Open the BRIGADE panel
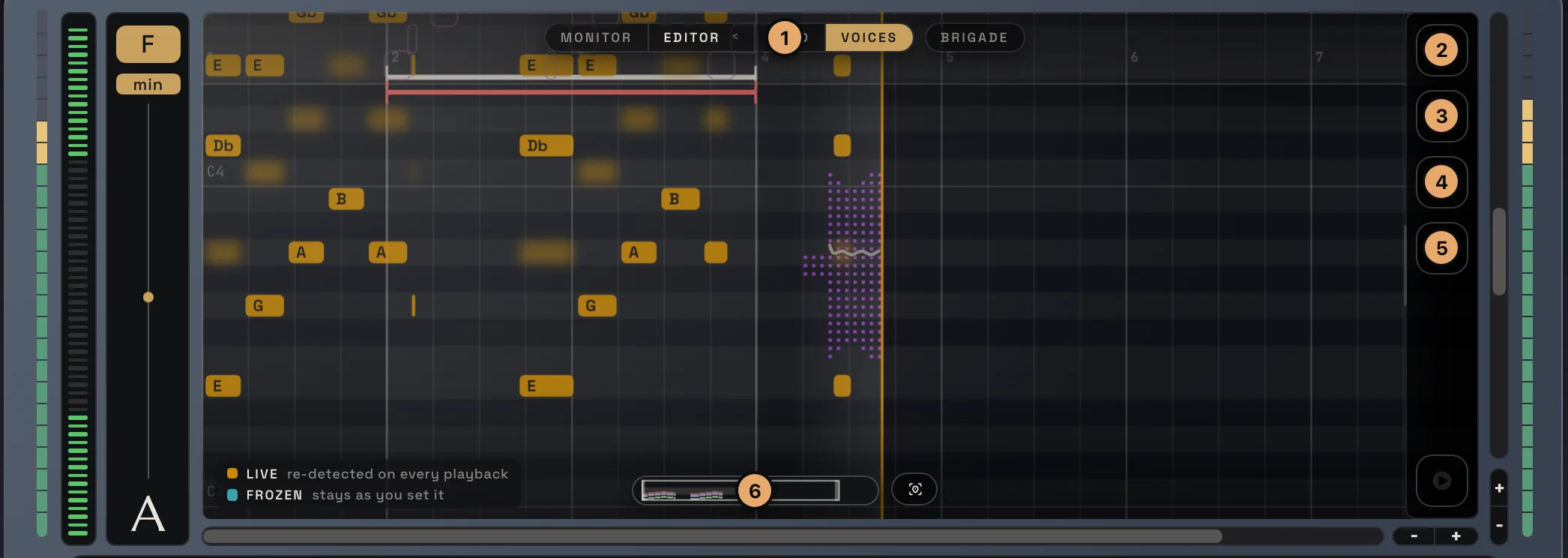This screenshot has height=558, width=1568. click(x=974, y=37)
